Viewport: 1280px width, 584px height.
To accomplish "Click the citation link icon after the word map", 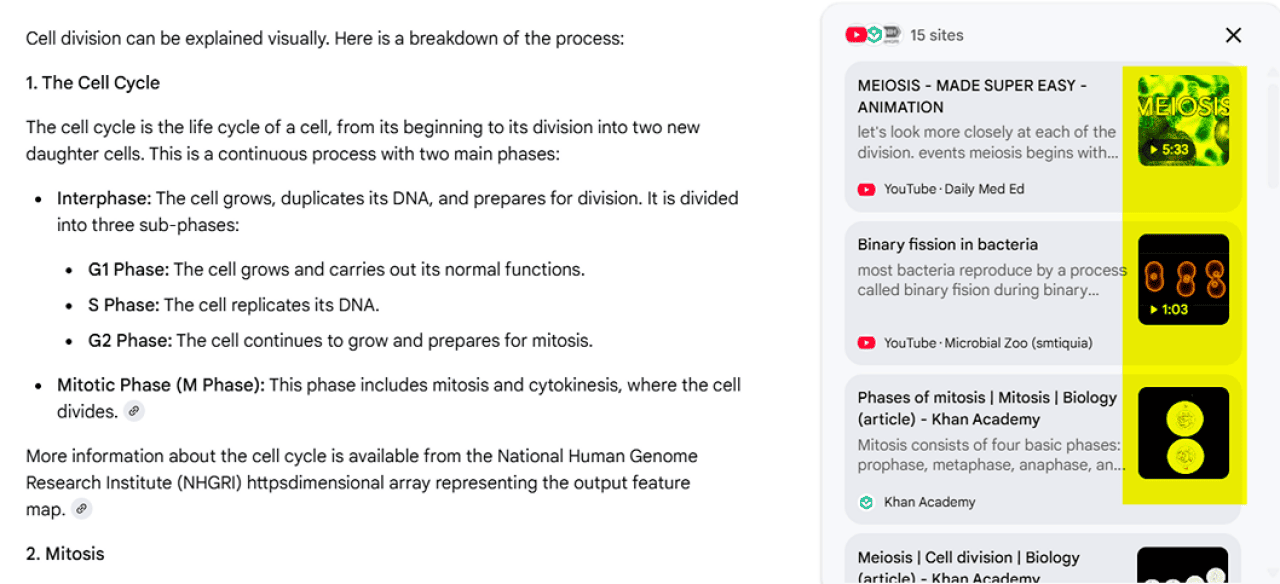I will pos(81,508).
